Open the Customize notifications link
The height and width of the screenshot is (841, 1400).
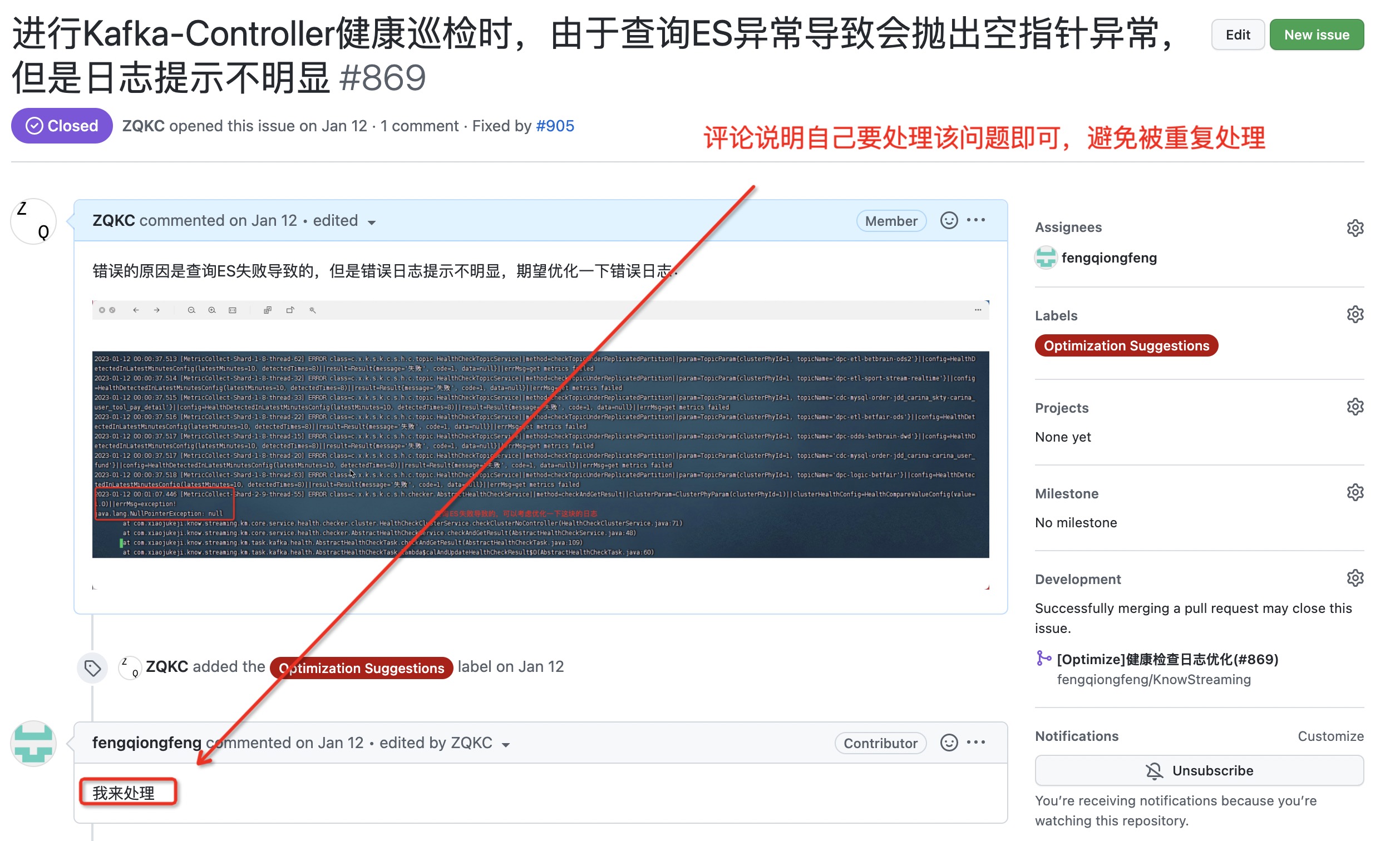point(1330,735)
